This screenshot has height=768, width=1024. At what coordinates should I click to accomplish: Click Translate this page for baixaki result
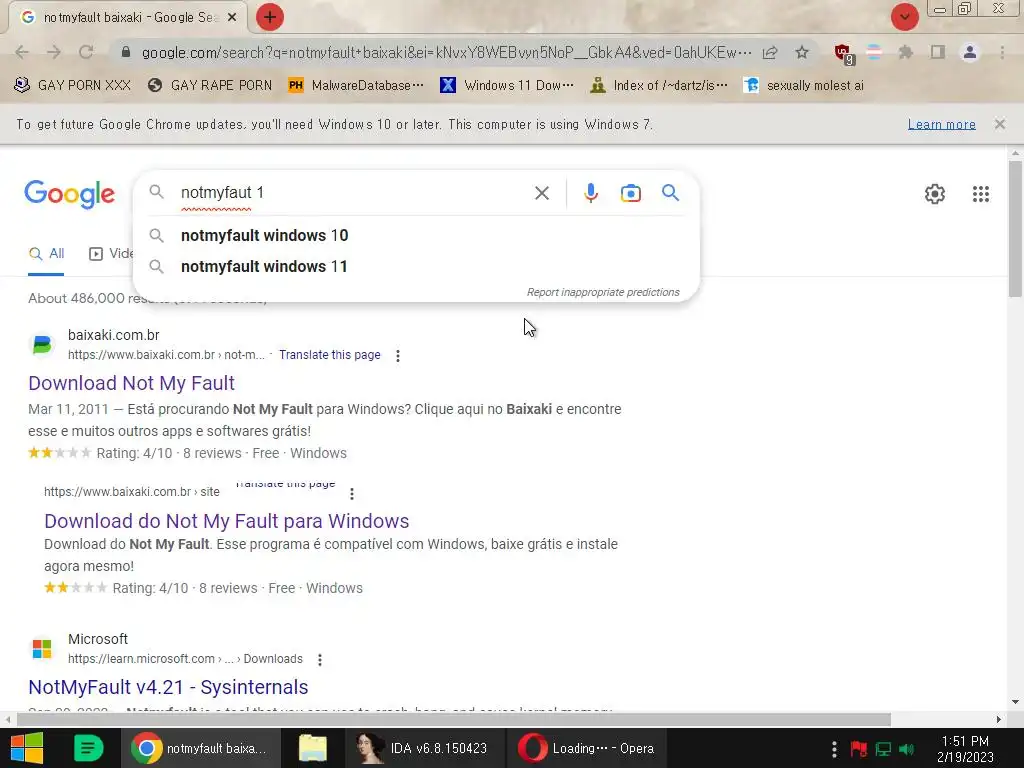[330, 355]
